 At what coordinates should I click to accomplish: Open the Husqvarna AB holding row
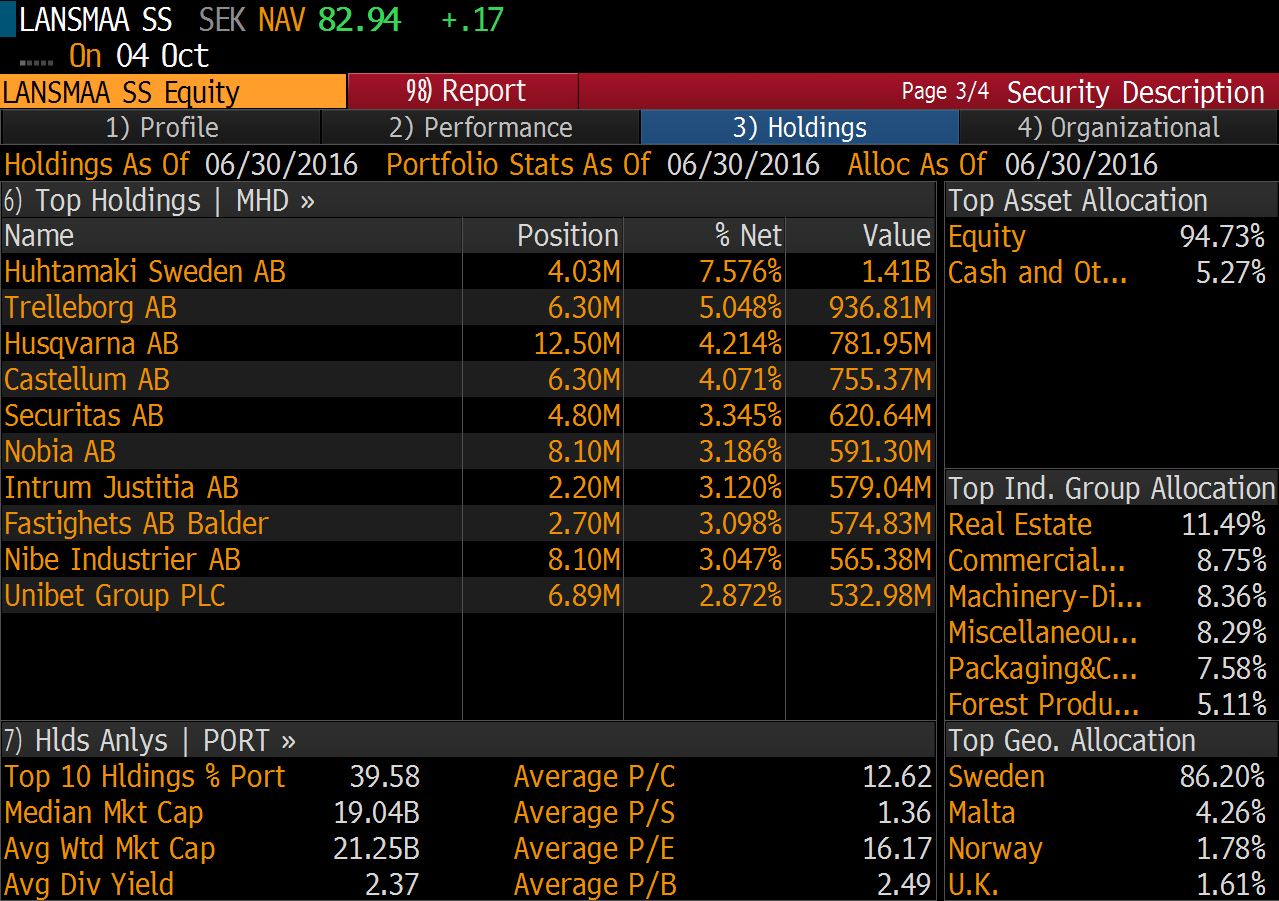click(x=92, y=343)
